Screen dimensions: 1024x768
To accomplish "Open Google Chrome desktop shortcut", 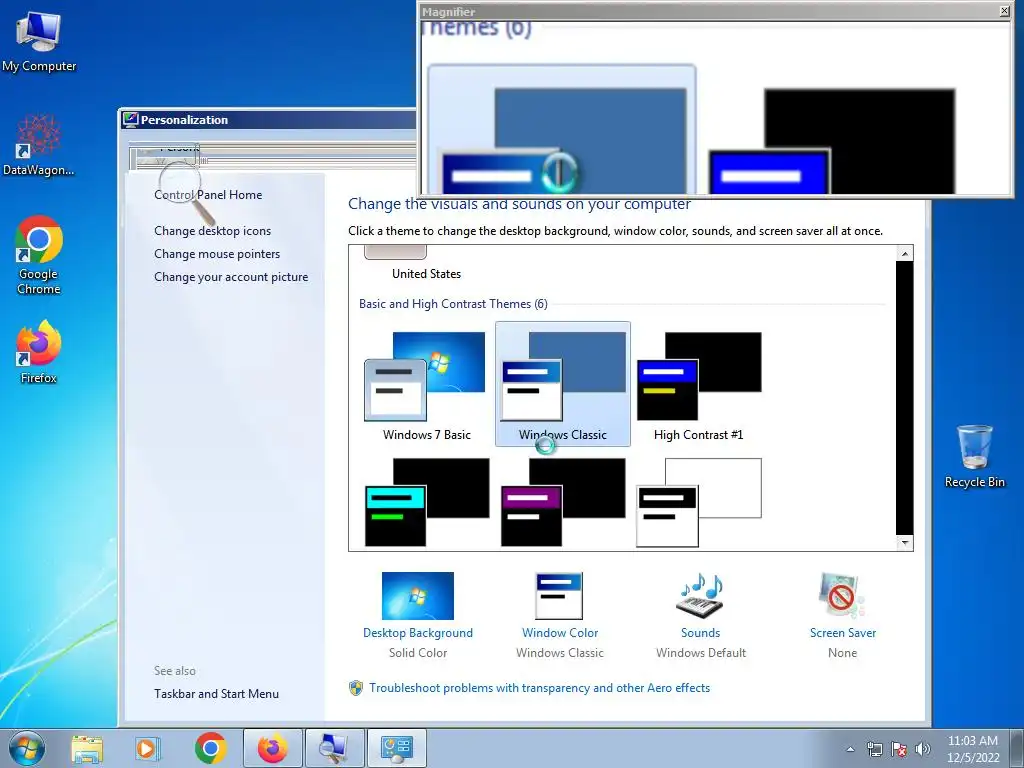I will click(x=39, y=255).
